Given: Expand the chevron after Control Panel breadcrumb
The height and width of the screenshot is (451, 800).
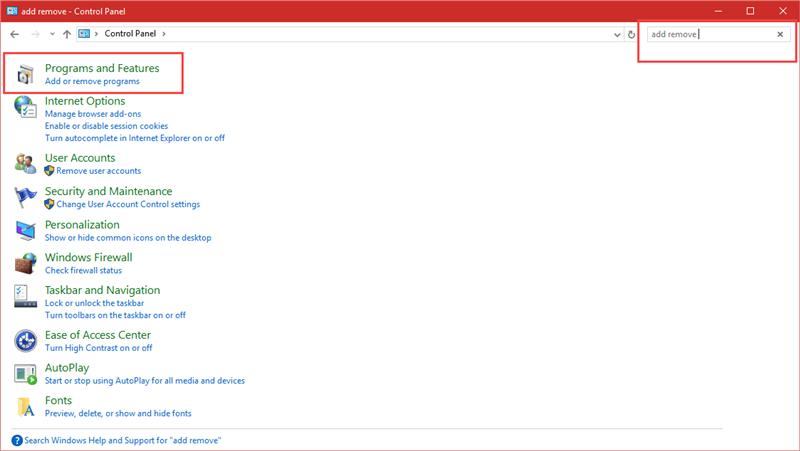Looking at the screenshot, I should [x=164, y=34].
